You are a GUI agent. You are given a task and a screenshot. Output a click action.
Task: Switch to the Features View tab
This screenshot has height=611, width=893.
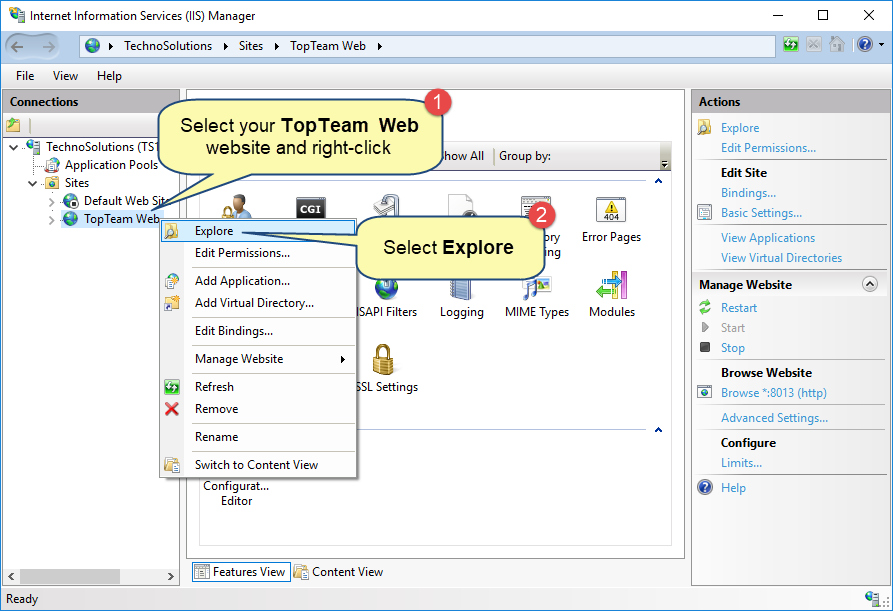241,572
